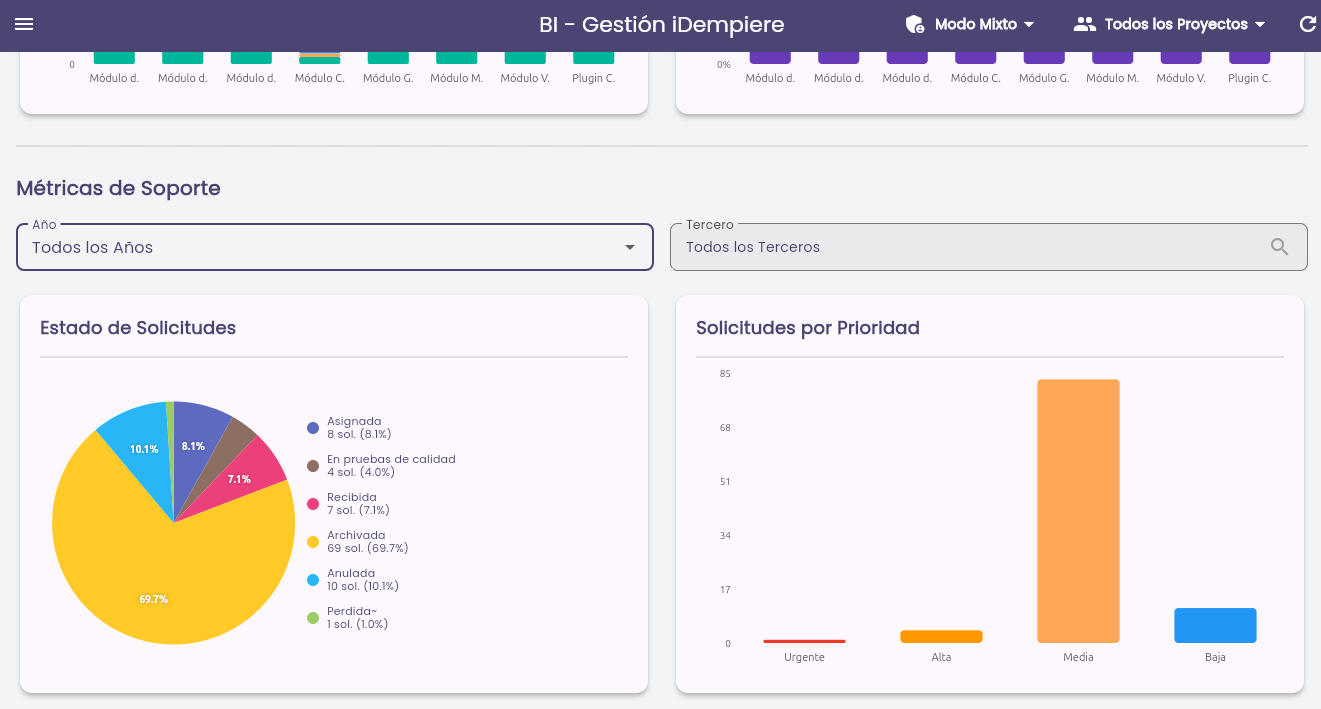1321x709 pixels.
Task: Toggle Recibida legend entry
Action: pos(349,504)
